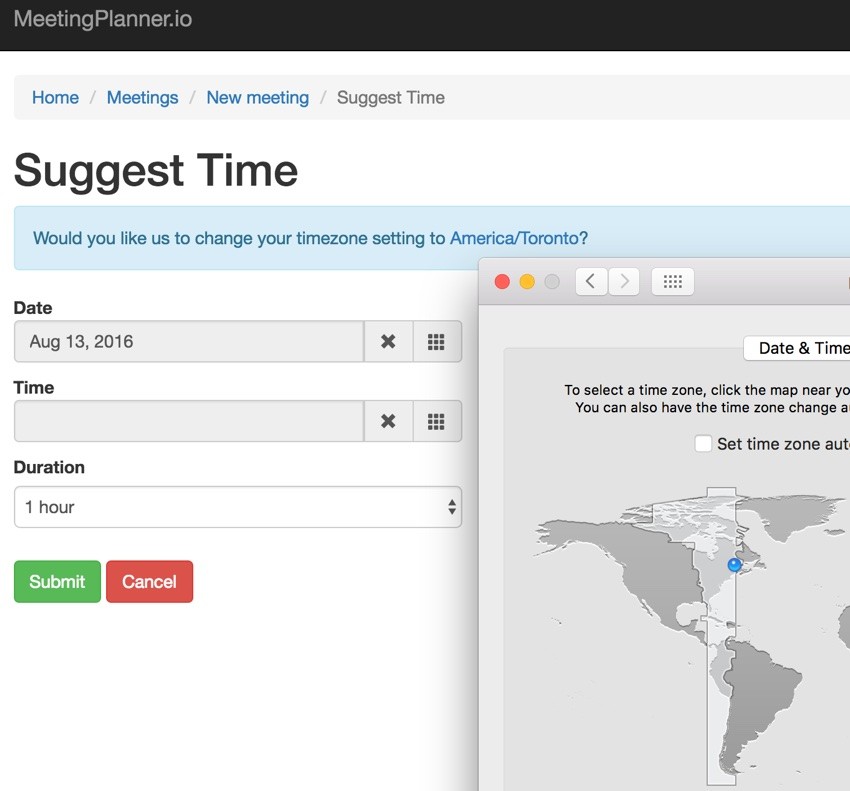
Task: Click the Home breadcrumb link
Action: (x=55, y=98)
